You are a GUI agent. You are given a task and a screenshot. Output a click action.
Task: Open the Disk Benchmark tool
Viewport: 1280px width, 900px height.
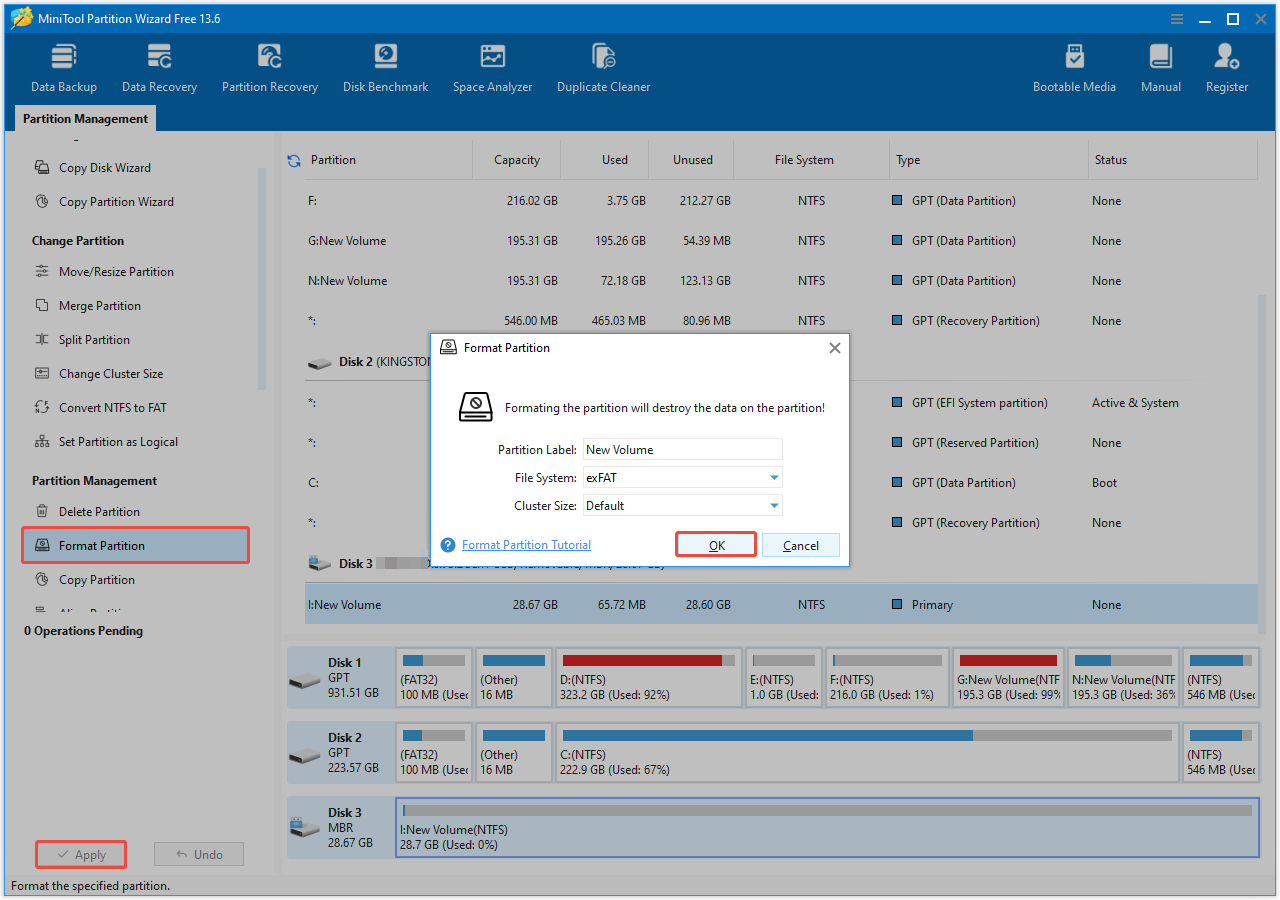(385, 66)
